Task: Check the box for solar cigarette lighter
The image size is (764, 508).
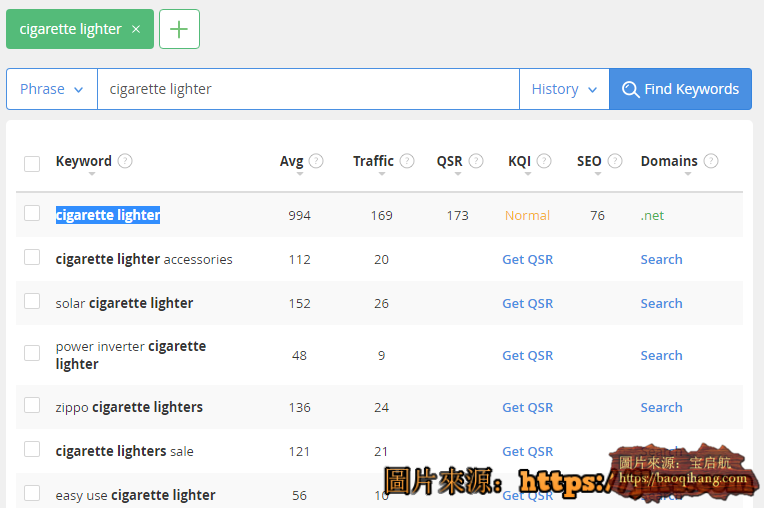Action: pos(32,301)
